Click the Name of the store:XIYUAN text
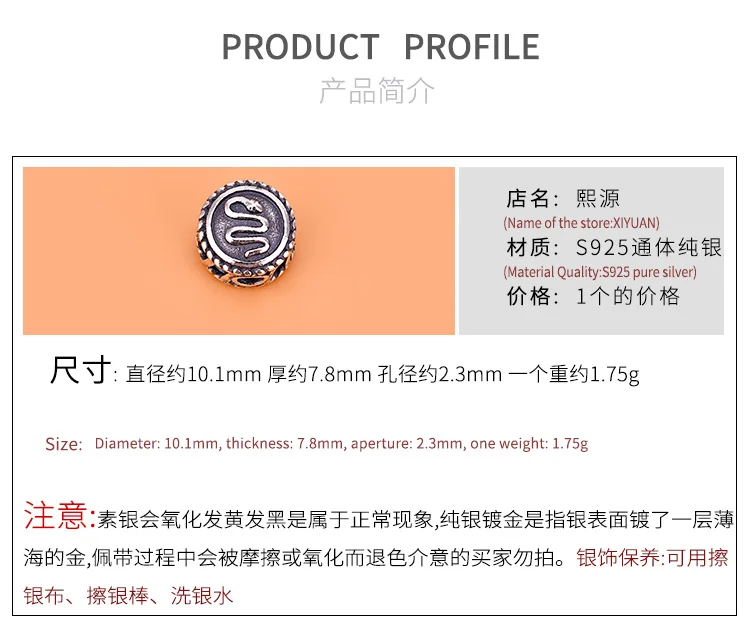The image size is (750, 634). [x=581, y=223]
